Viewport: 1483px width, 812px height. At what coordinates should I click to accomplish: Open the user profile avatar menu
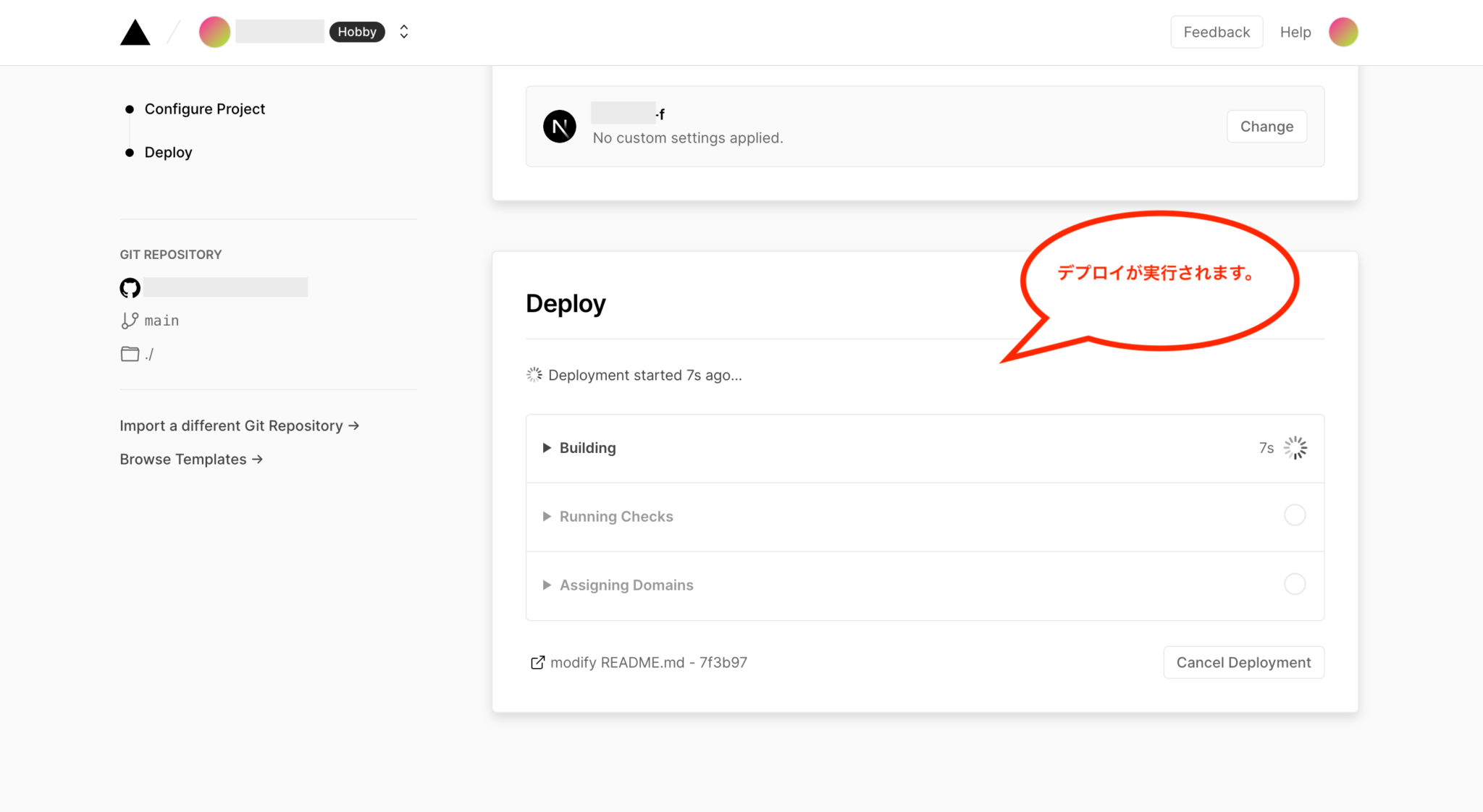pyautogui.click(x=1343, y=32)
